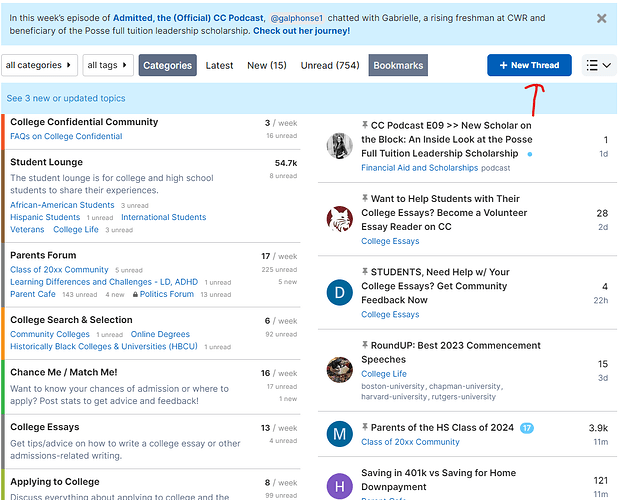Start a New Thread
This screenshot has width=622, height=500.
pos(529,65)
